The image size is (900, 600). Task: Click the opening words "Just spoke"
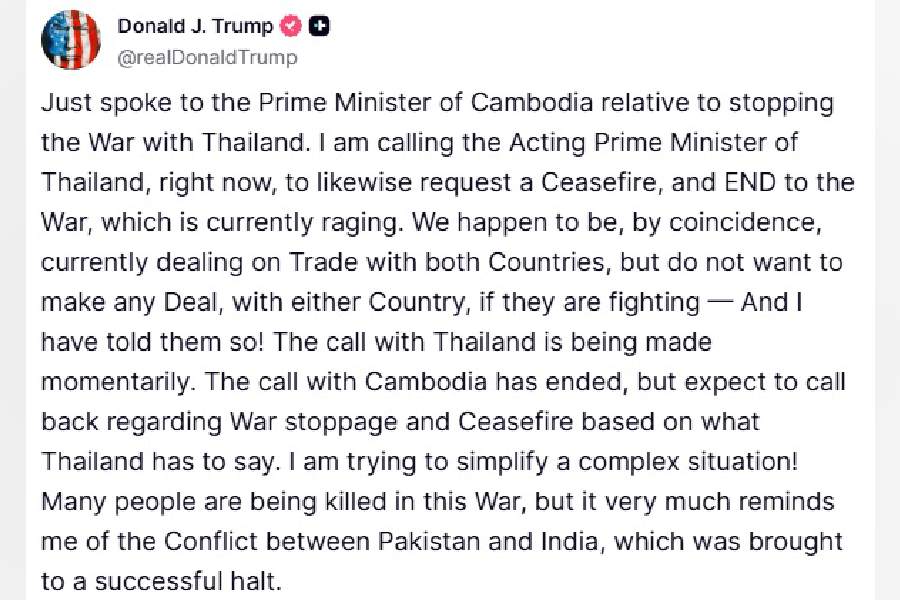(x=106, y=103)
